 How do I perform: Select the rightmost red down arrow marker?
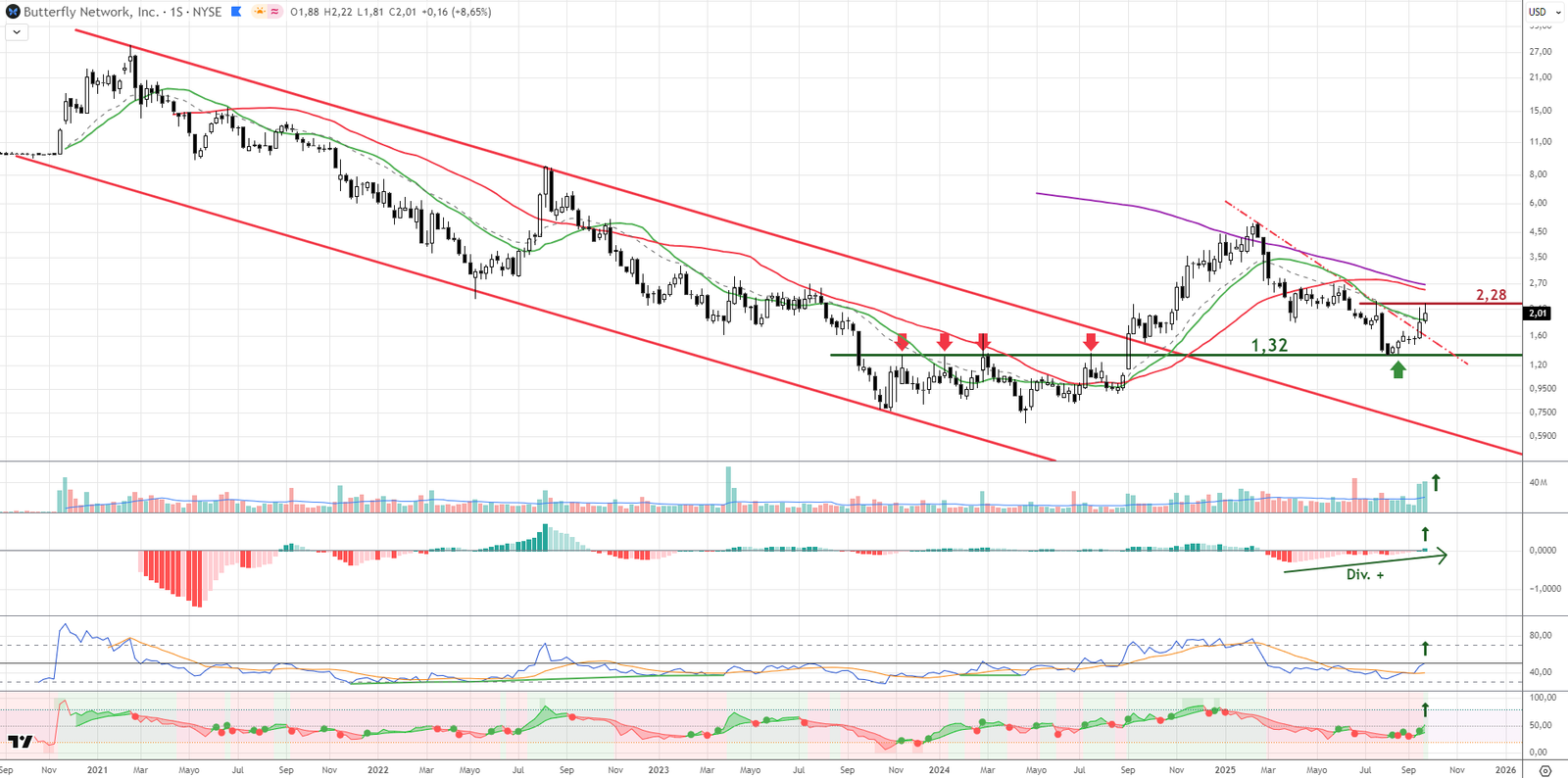[1091, 342]
